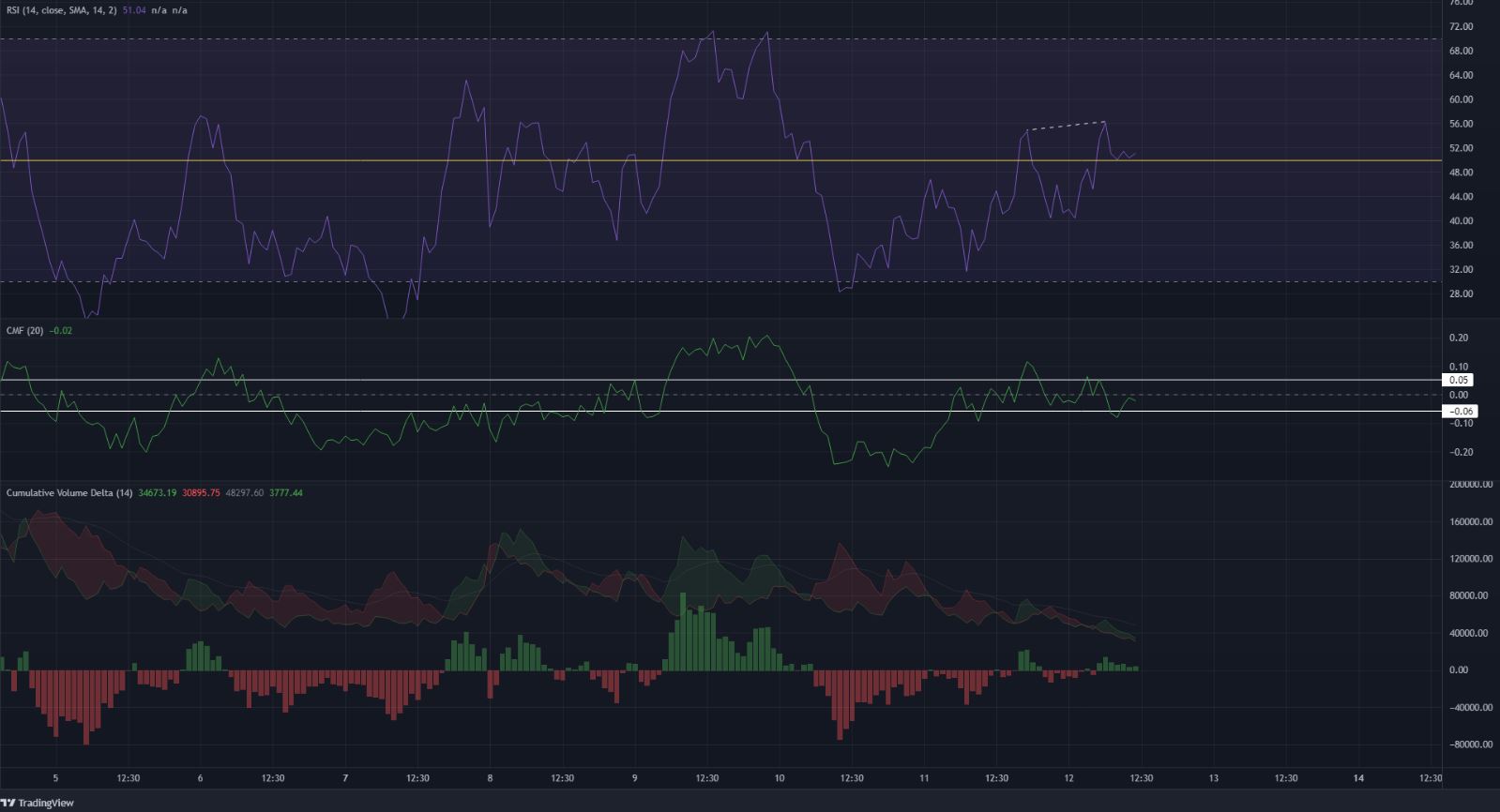This screenshot has height=812, width=1500.
Task: Click the CMF value -0.02
Action: (61, 331)
